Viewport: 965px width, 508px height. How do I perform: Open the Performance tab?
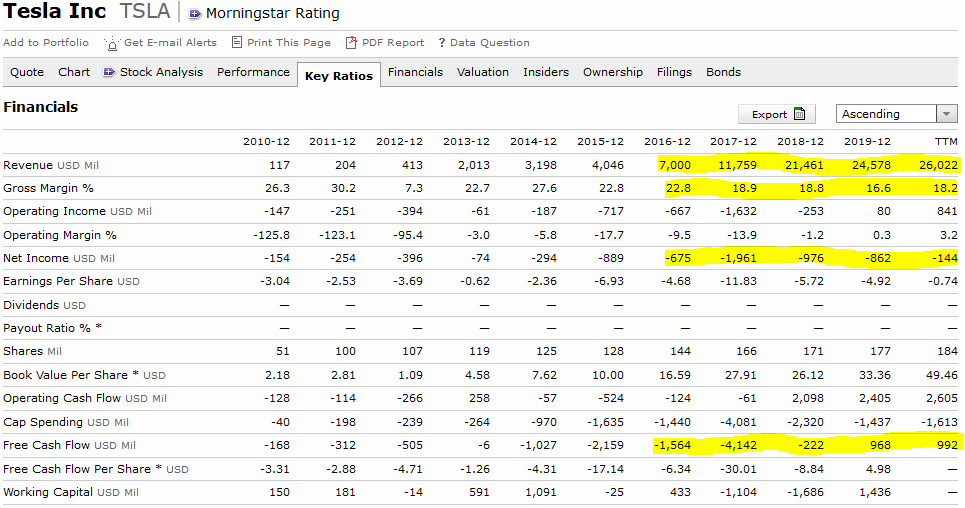[253, 72]
